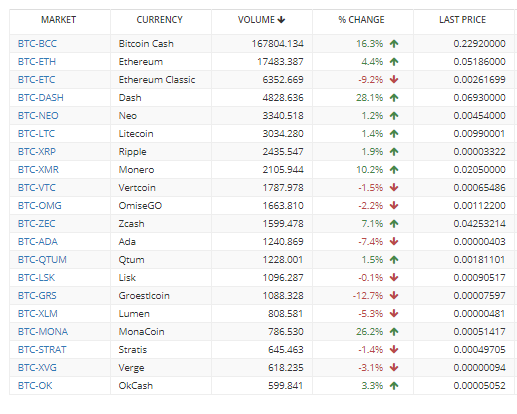Screen dimensions: 517x414
Task: Click the red down arrow for Lisk
Action: 394,278
